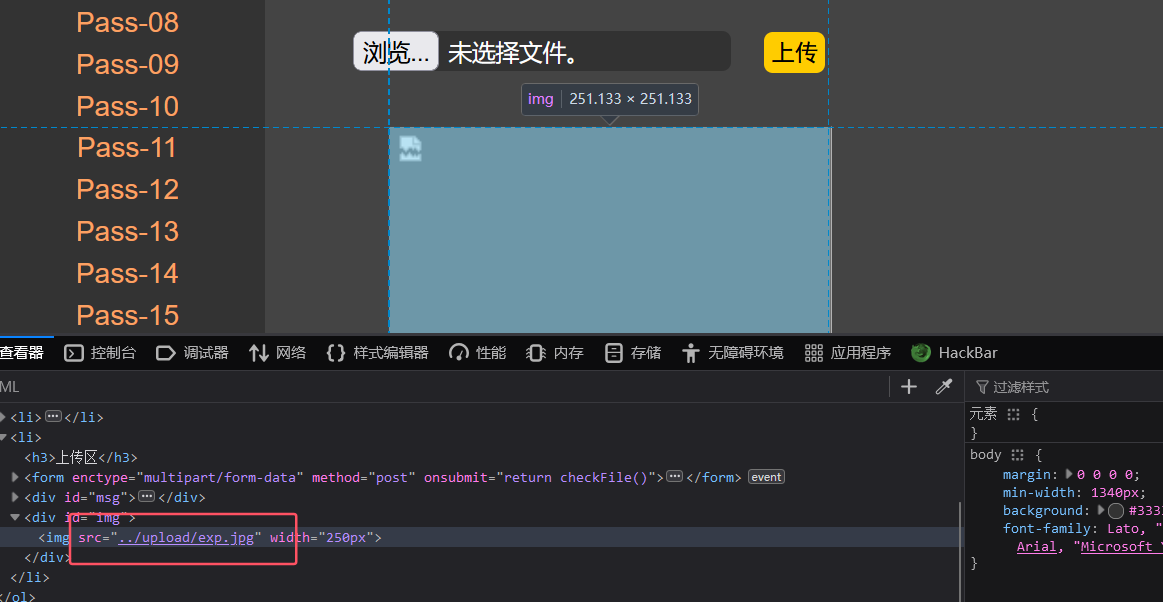Click the console tab icon
Image resolution: width=1163 pixels, height=602 pixels.
click(74, 353)
